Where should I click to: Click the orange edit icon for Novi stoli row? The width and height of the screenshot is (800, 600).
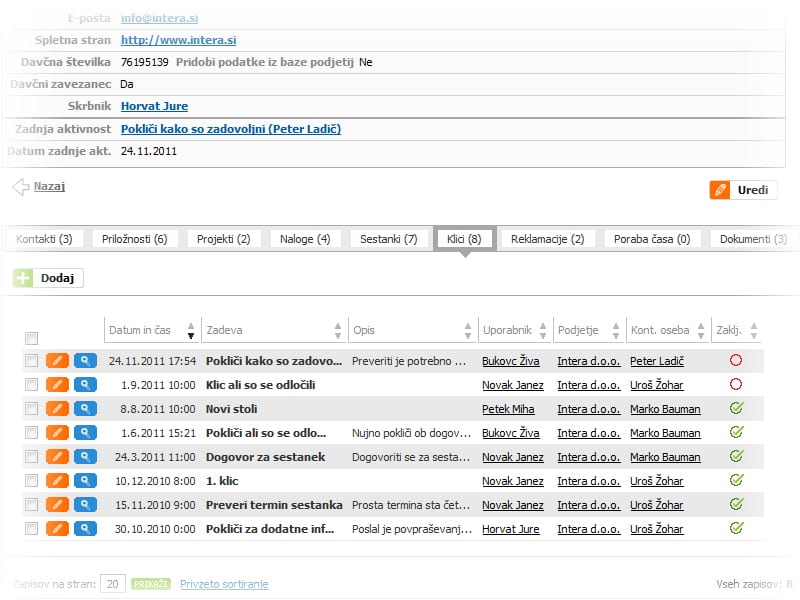[x=58, y=408]
